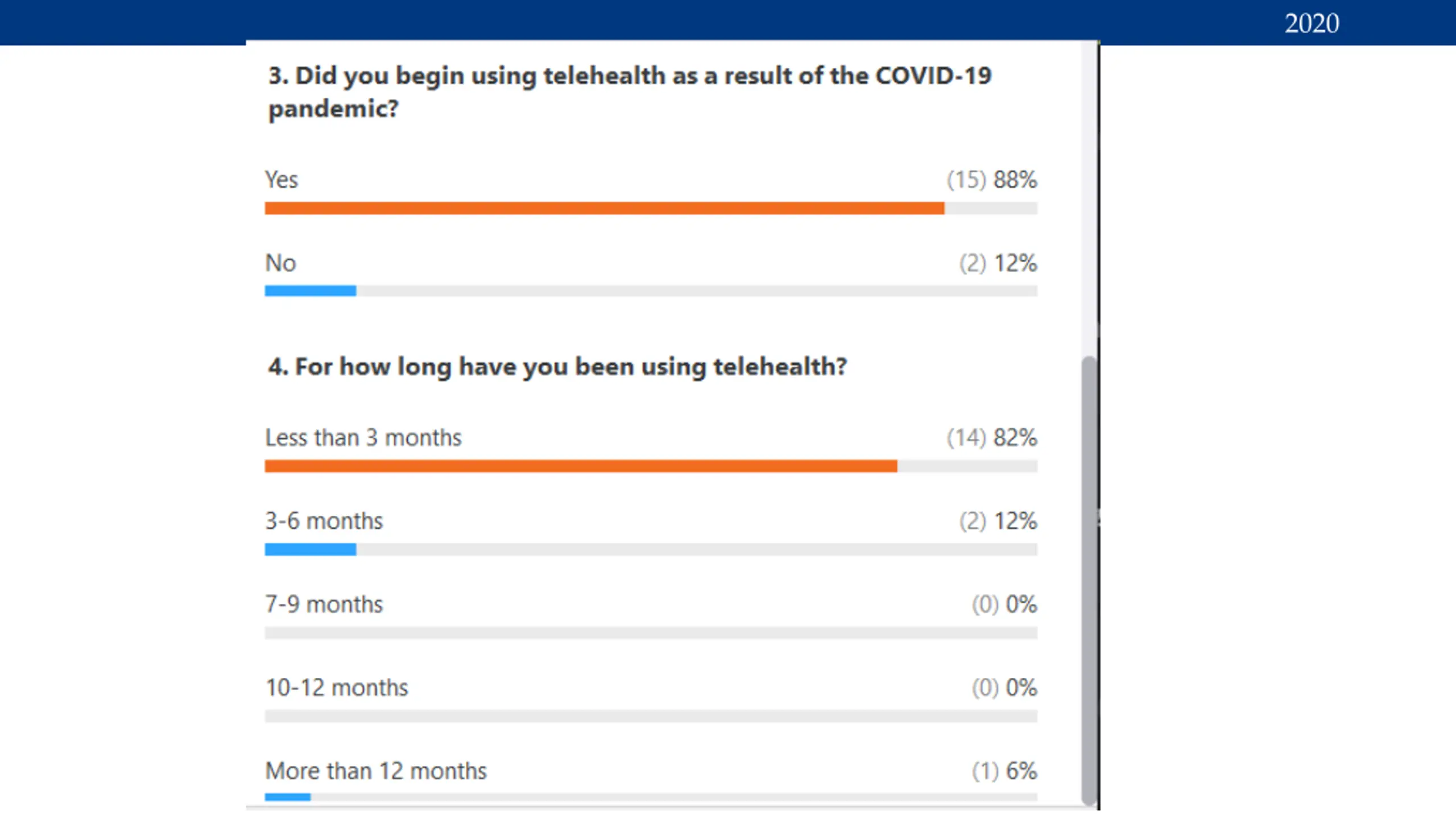Screen dimensions: 1456x819
Task: Select the 7-9 months option
Action: coord(324,605)
